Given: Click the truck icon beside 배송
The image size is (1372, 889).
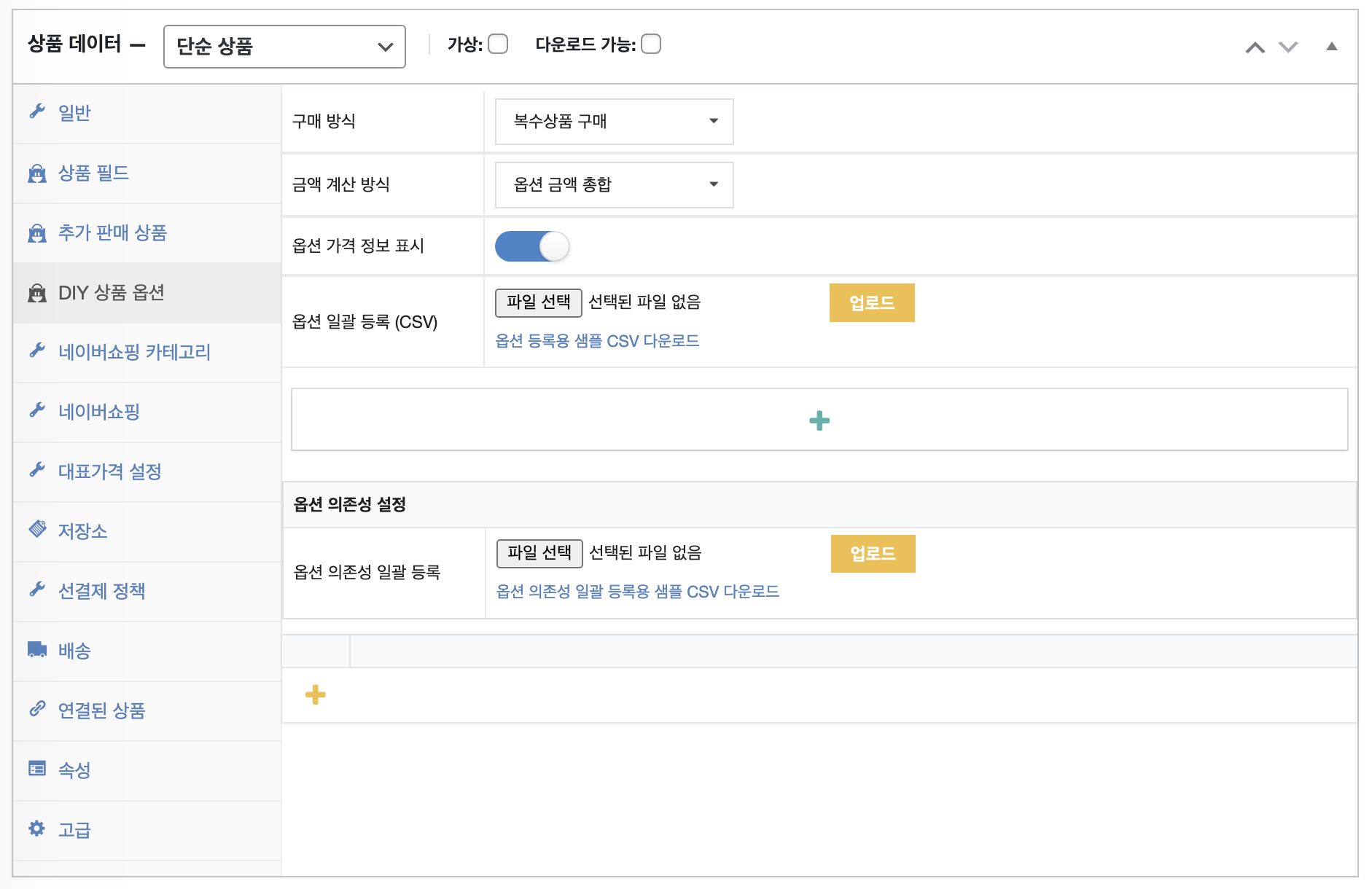Looking at the screenshot, I should pos(36,649).
